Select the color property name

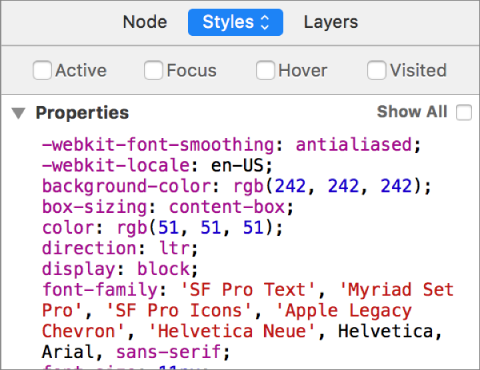68,228
